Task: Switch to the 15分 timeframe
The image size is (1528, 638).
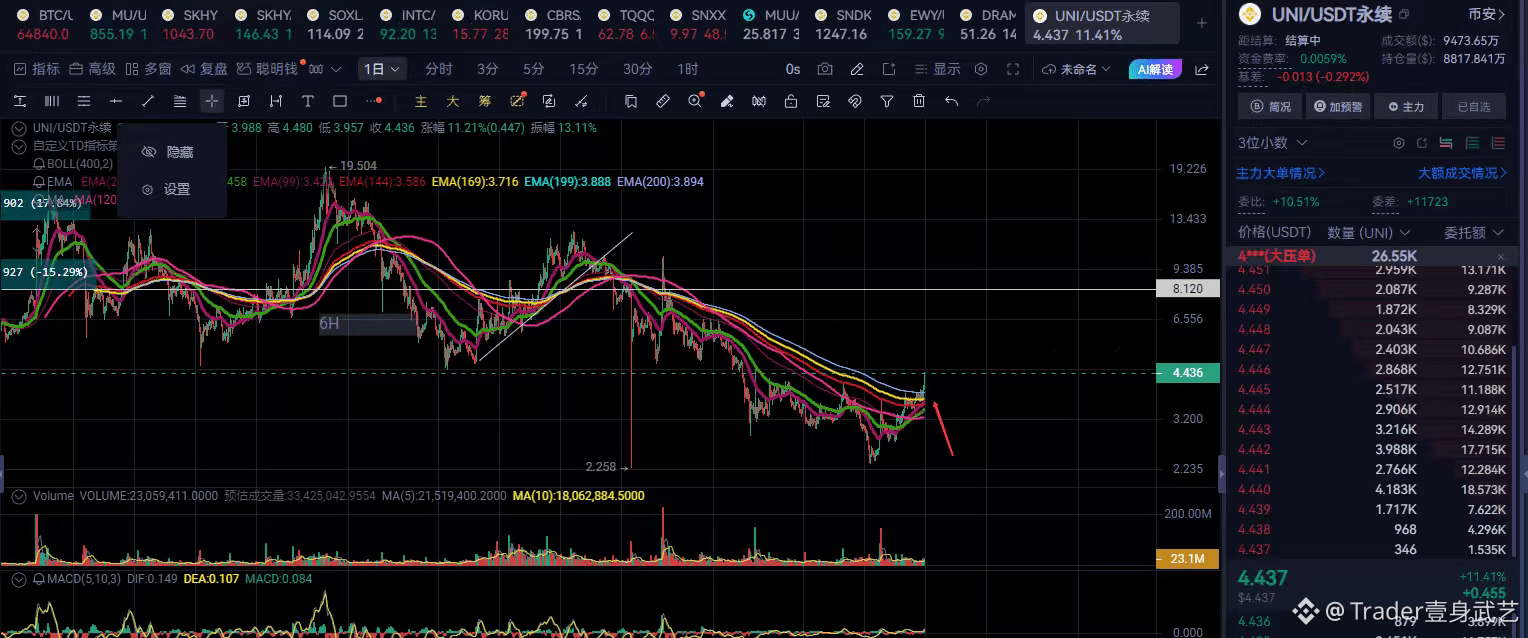Action: pos(584,69)
